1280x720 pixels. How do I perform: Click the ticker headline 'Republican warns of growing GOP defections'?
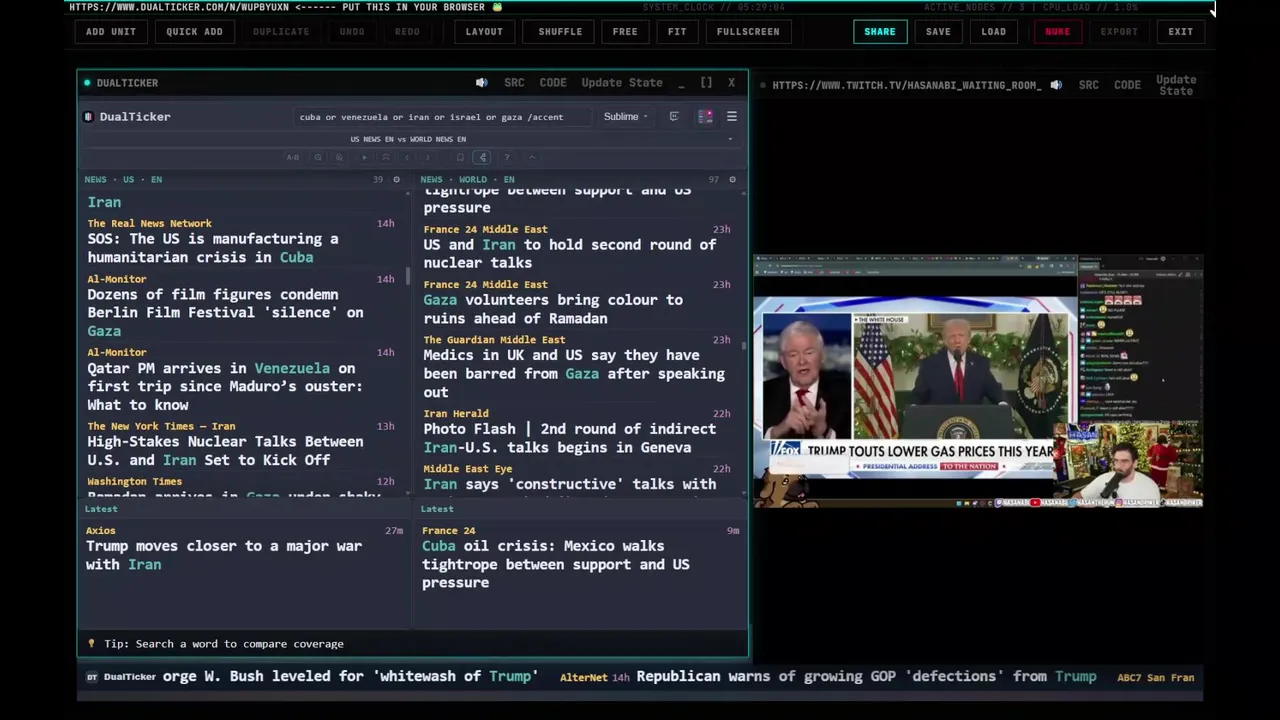point(866,677)
